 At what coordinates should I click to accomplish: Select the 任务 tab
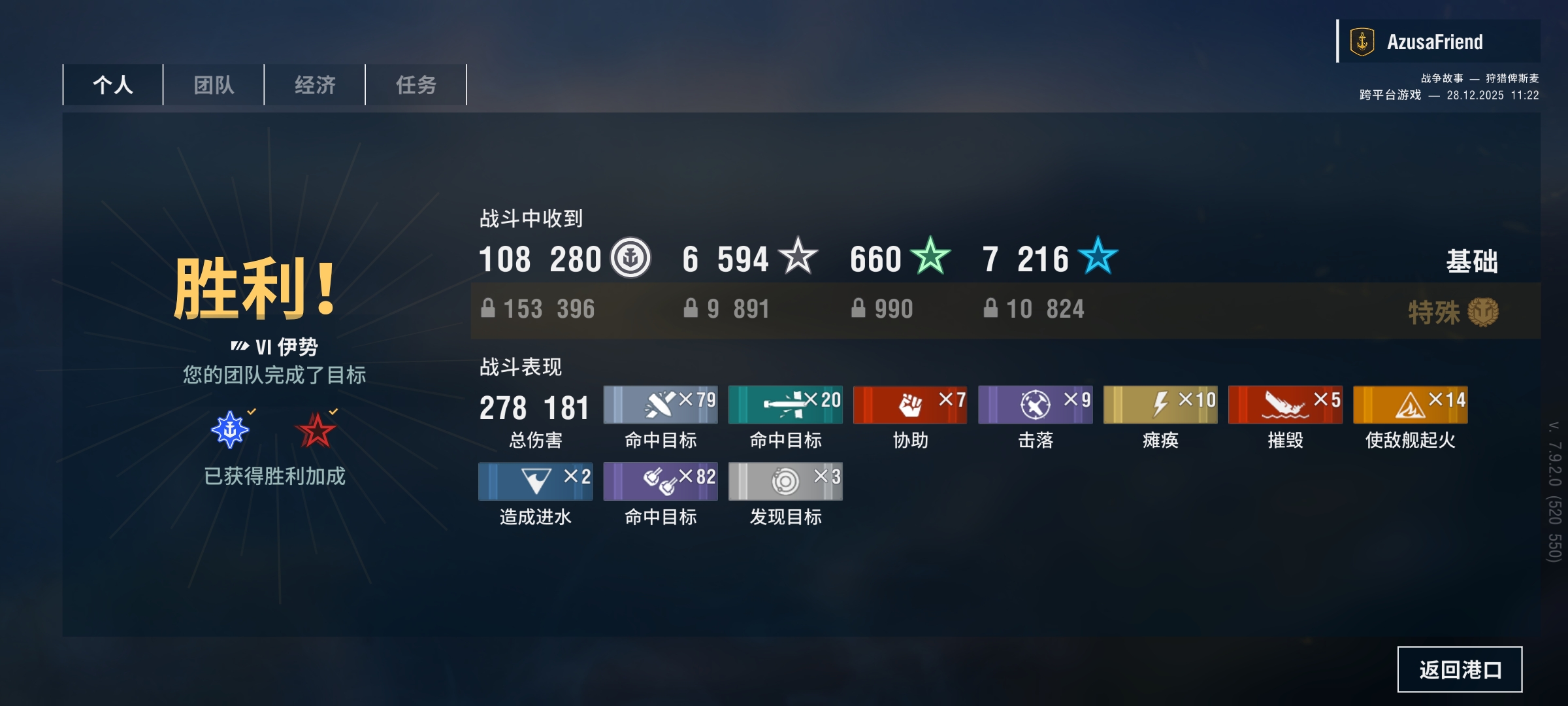tap(416, 85)
